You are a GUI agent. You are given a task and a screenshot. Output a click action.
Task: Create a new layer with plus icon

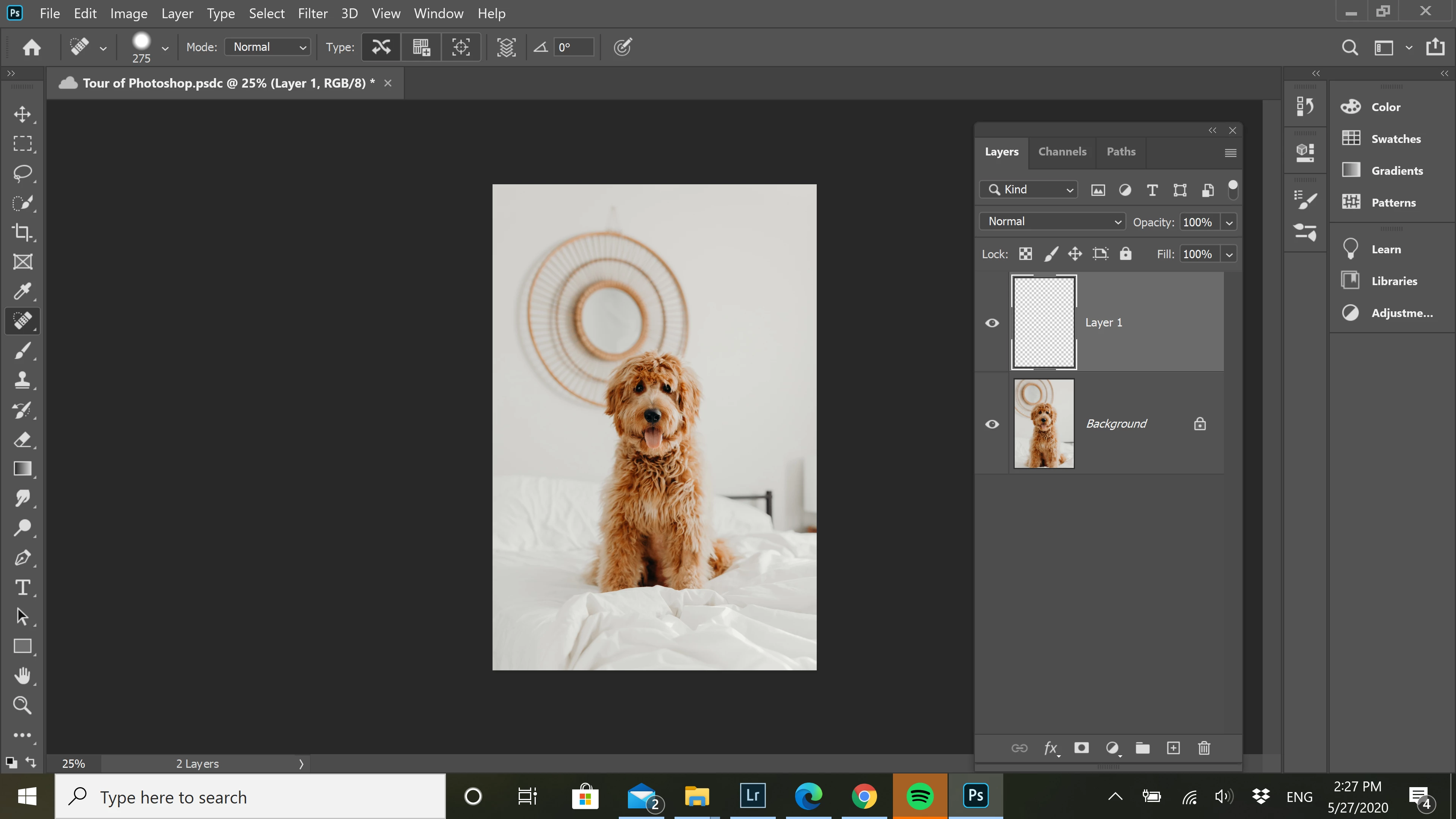click(1174, 748)
